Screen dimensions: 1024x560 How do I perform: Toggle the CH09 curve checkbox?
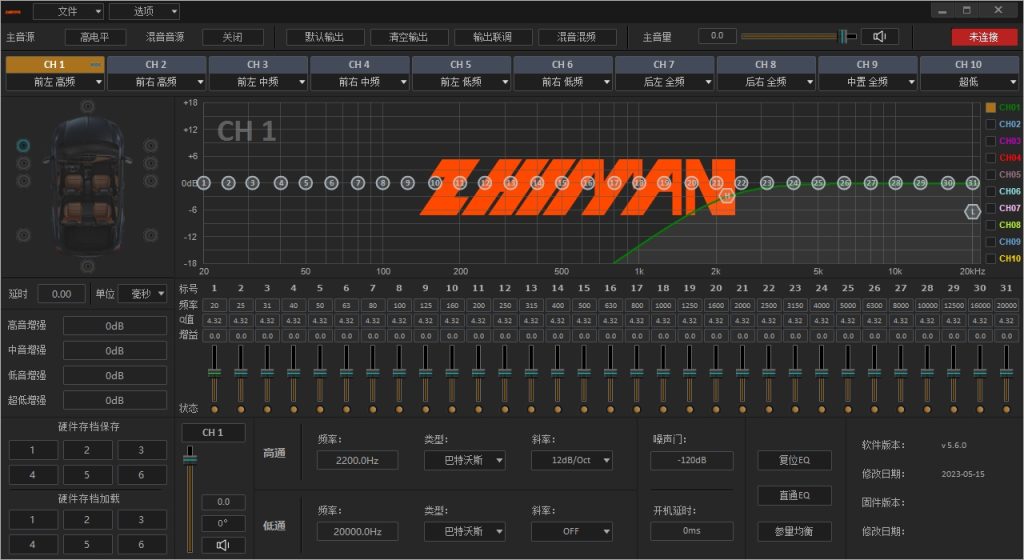tap(991, 242)
